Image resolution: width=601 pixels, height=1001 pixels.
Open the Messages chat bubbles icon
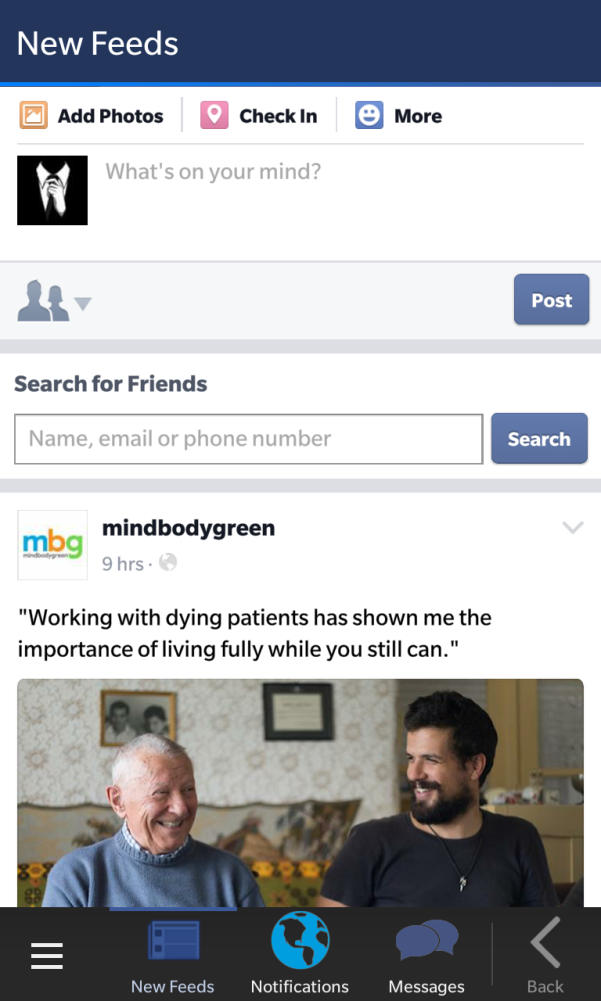427,940
